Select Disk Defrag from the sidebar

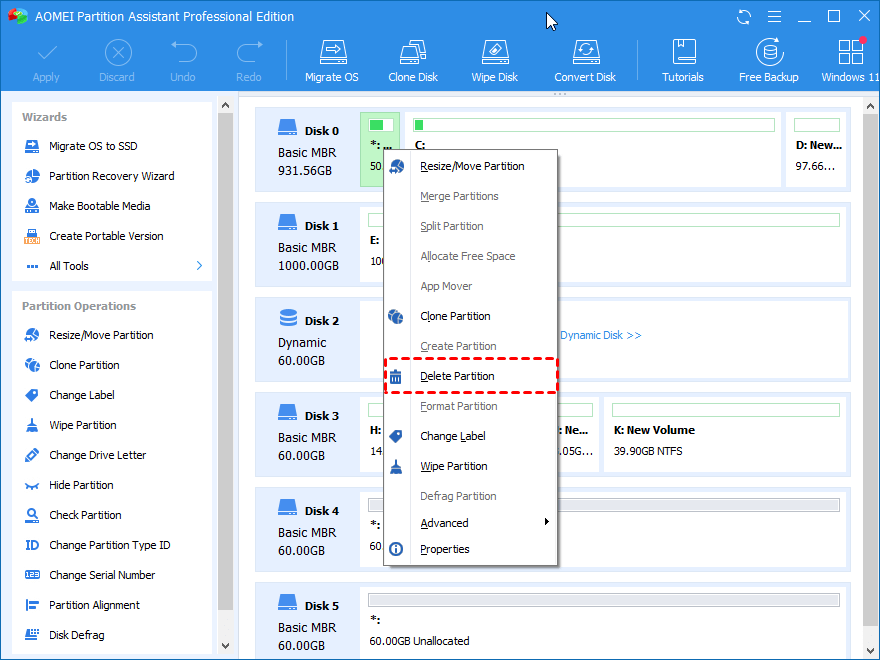point(88,635)
